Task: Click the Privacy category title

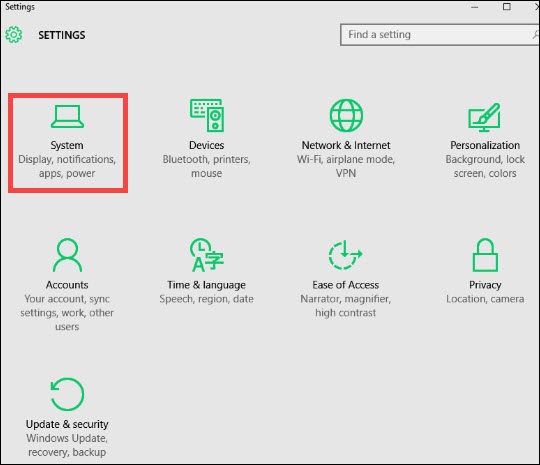Action: (485, 285)
